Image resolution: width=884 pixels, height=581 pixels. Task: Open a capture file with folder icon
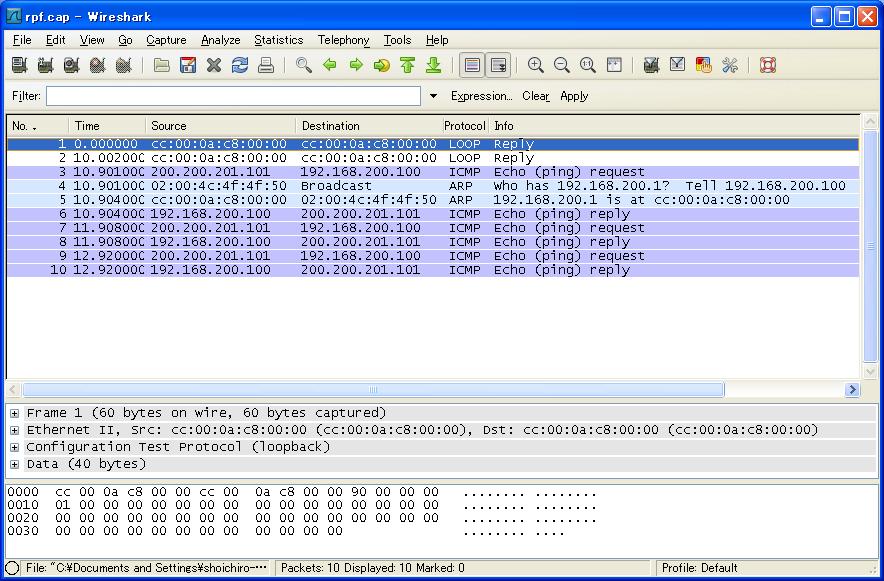[x=162, y=65]
